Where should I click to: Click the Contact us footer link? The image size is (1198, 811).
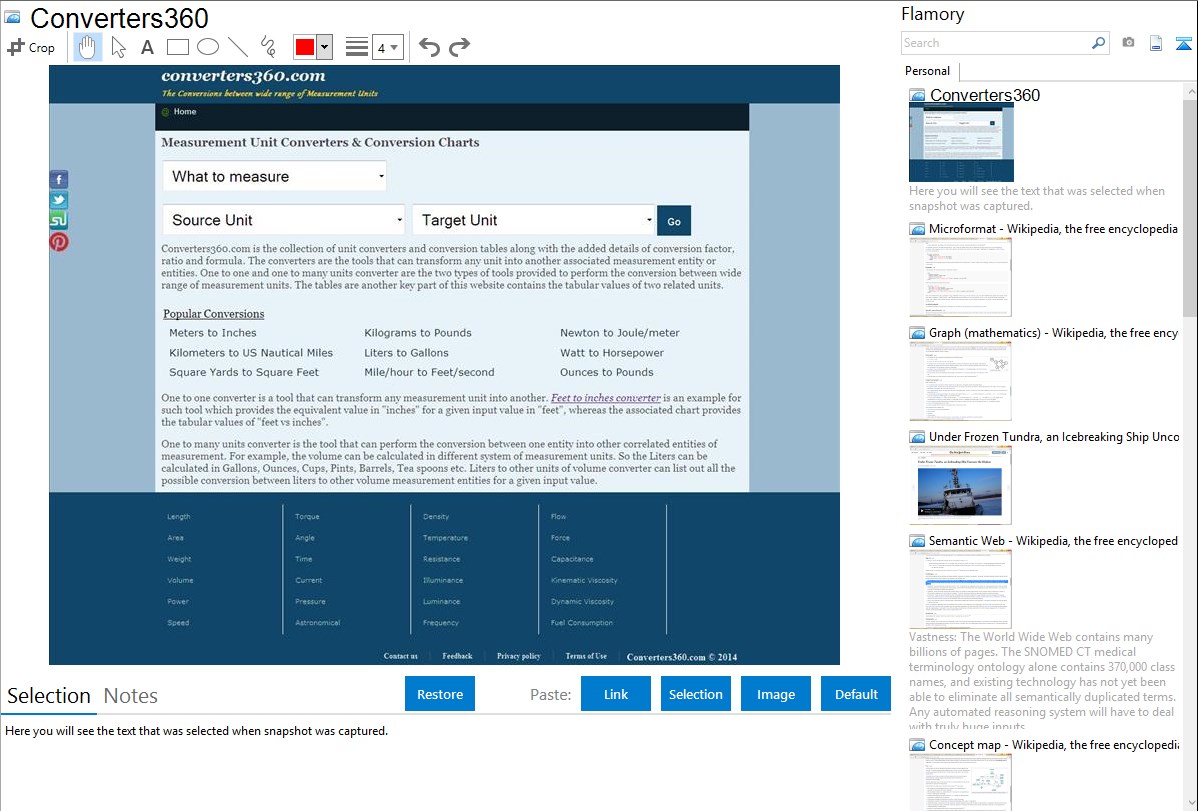pos(400,656)
